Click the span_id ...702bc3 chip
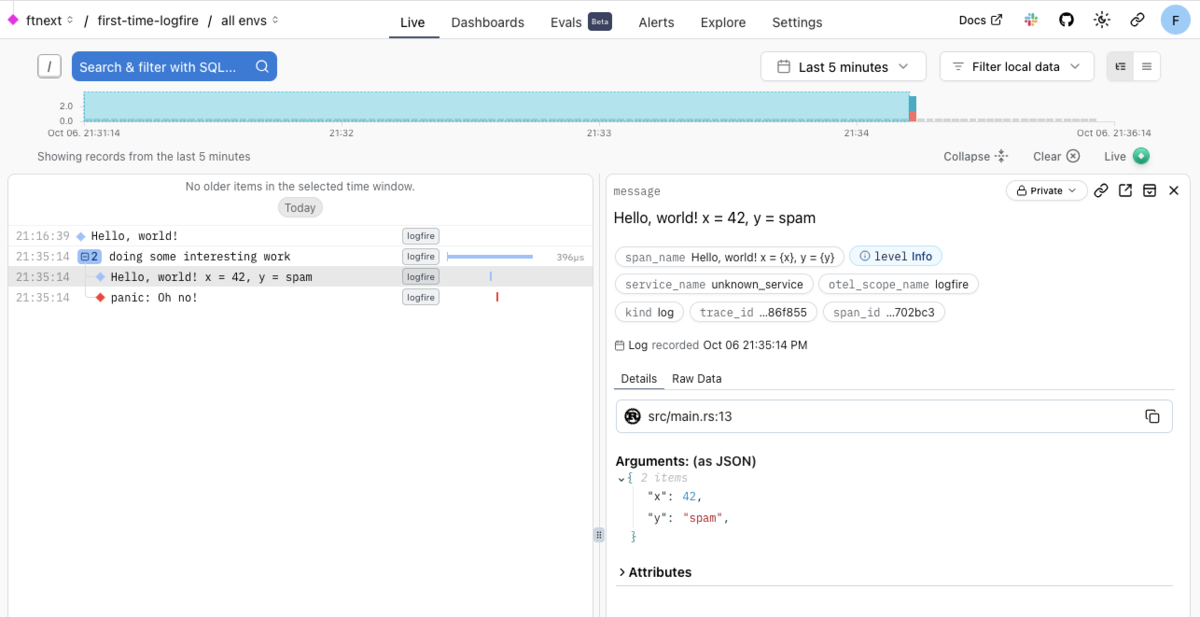Viewport: 1200px width, 617px height. coord(883,312)
